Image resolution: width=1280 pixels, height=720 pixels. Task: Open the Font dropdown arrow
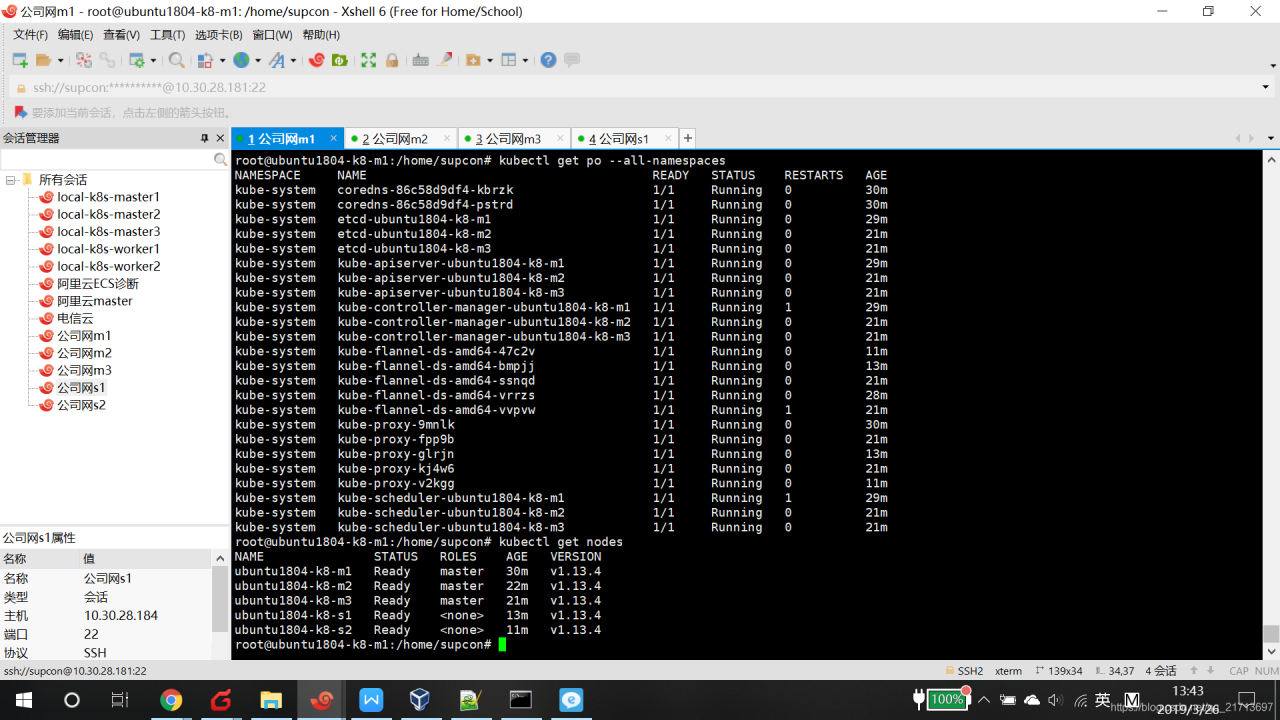pyautogui.click(x=294, y=60)
